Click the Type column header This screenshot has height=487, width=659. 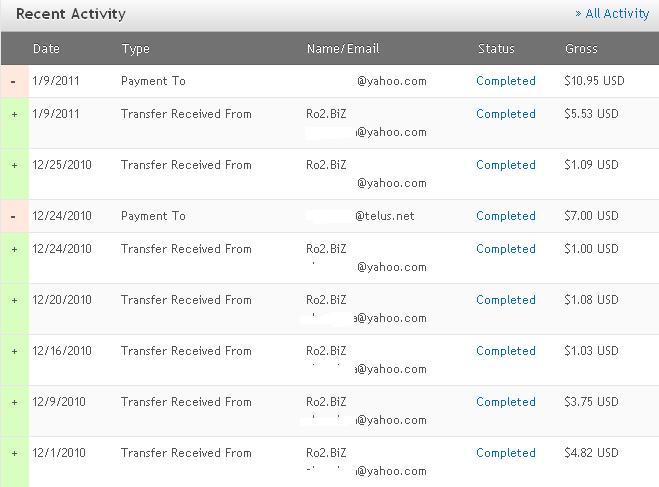136,48
